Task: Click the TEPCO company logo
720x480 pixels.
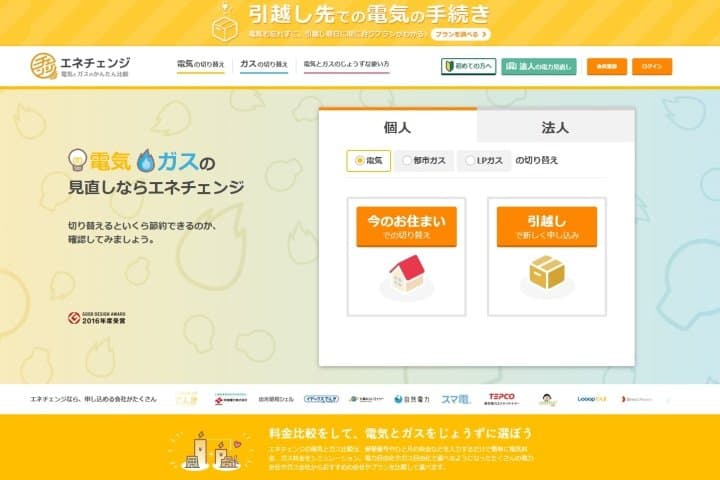Action: click(501, 399)
